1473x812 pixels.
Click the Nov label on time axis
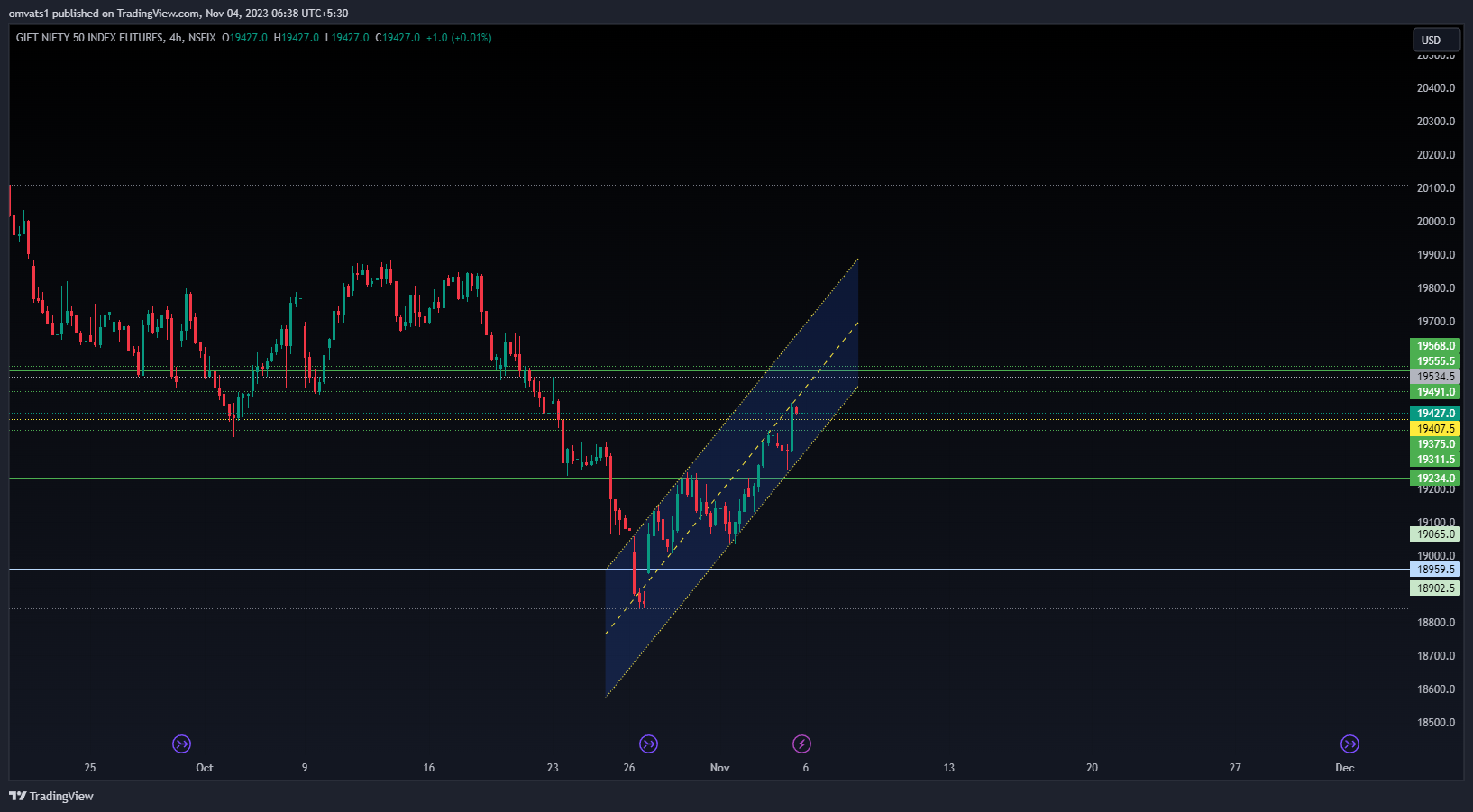click(719, 768)
